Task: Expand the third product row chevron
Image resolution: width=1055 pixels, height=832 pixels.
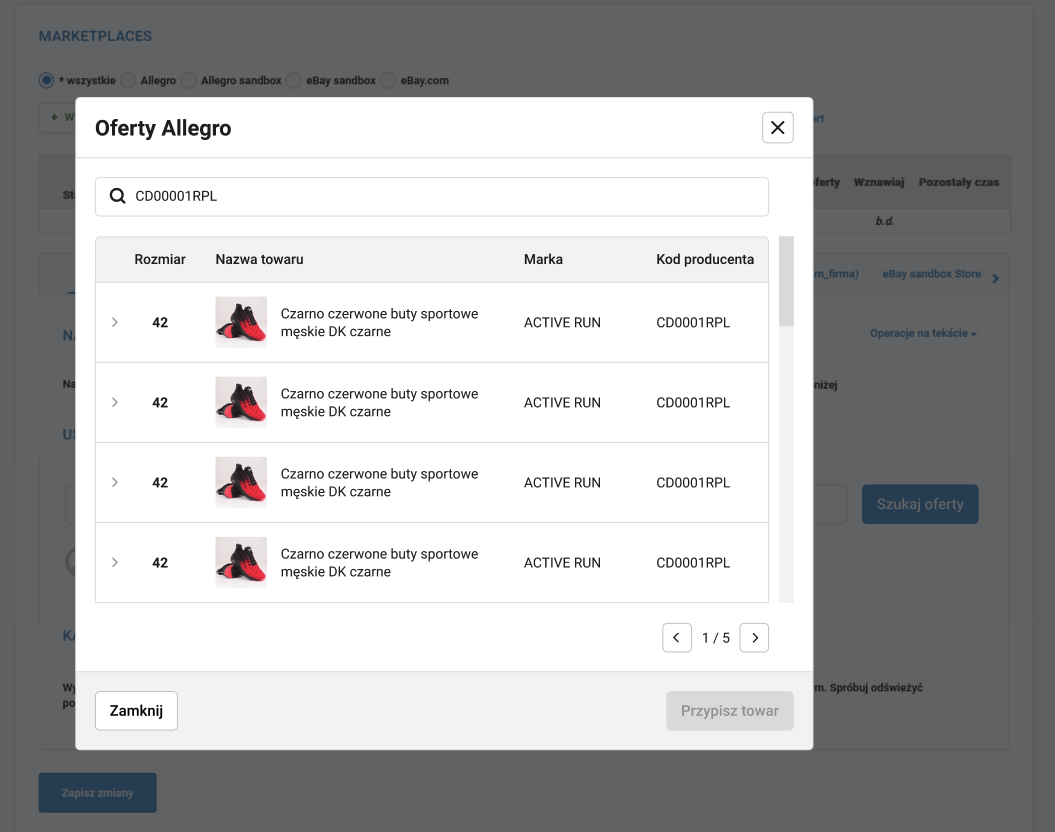Action: point(115,482)
